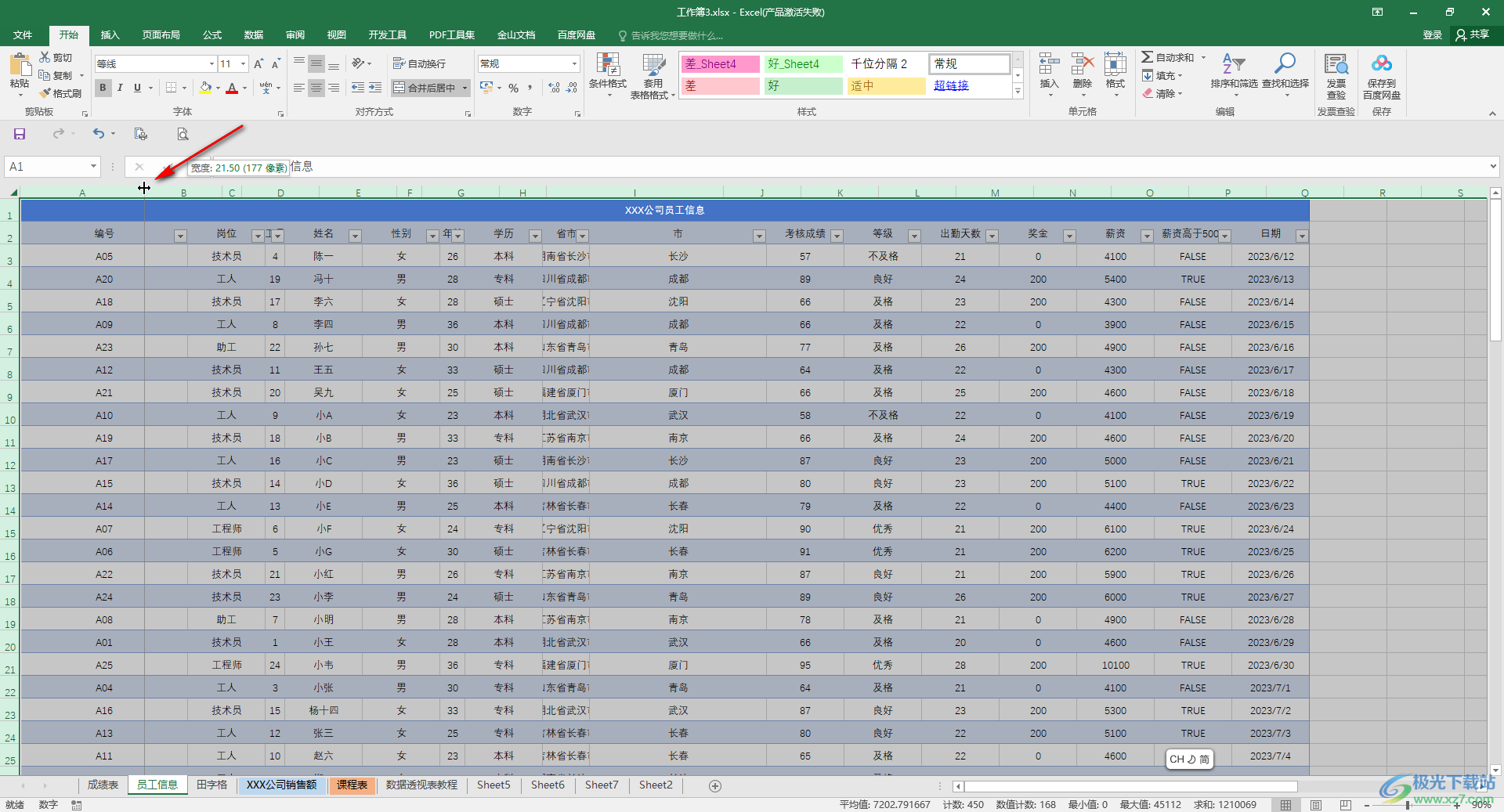1504x812 pixels.
Task: Open the 姓名 column filter dropdown
Action: click(355, 236)
